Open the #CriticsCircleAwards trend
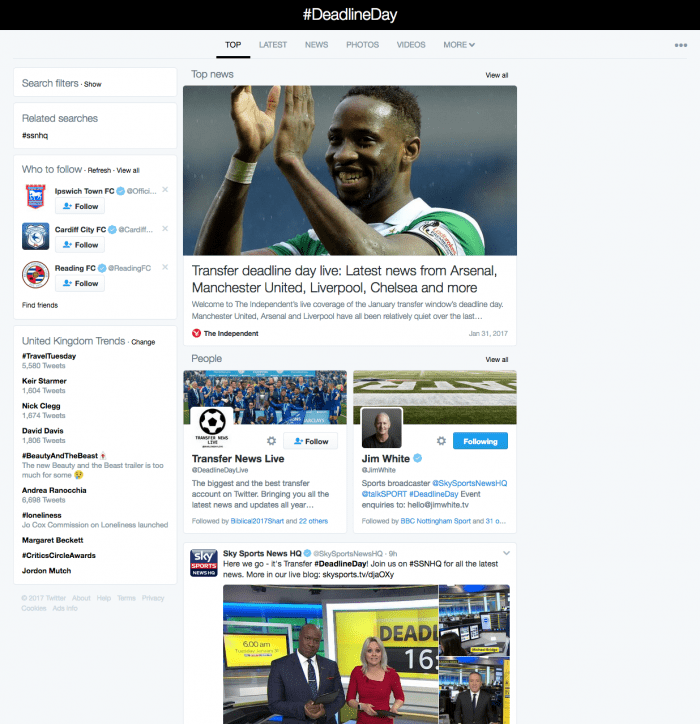Image resolution: width=700 pixels, height=724 pixels. (59, 555)
